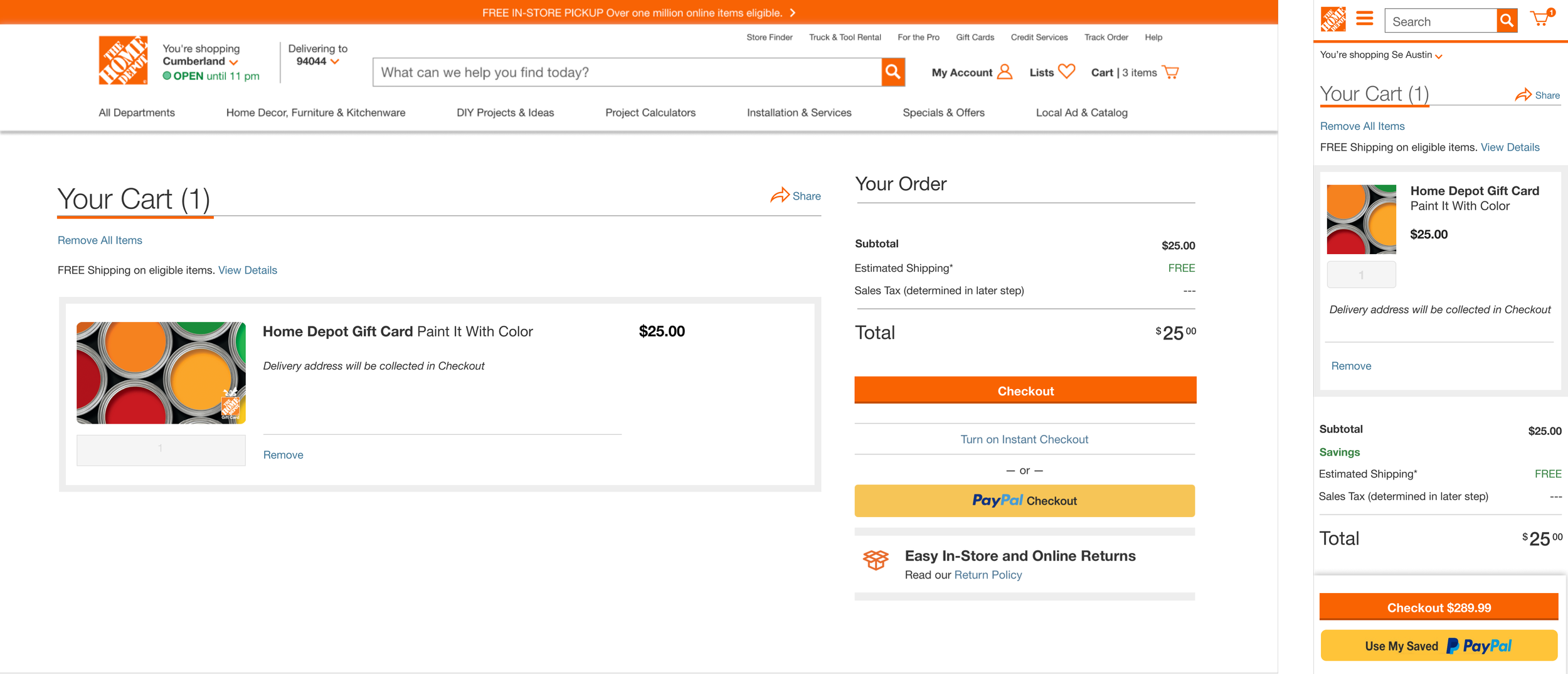
Task: Click Credit Services link
Action: click(1039, 37)
